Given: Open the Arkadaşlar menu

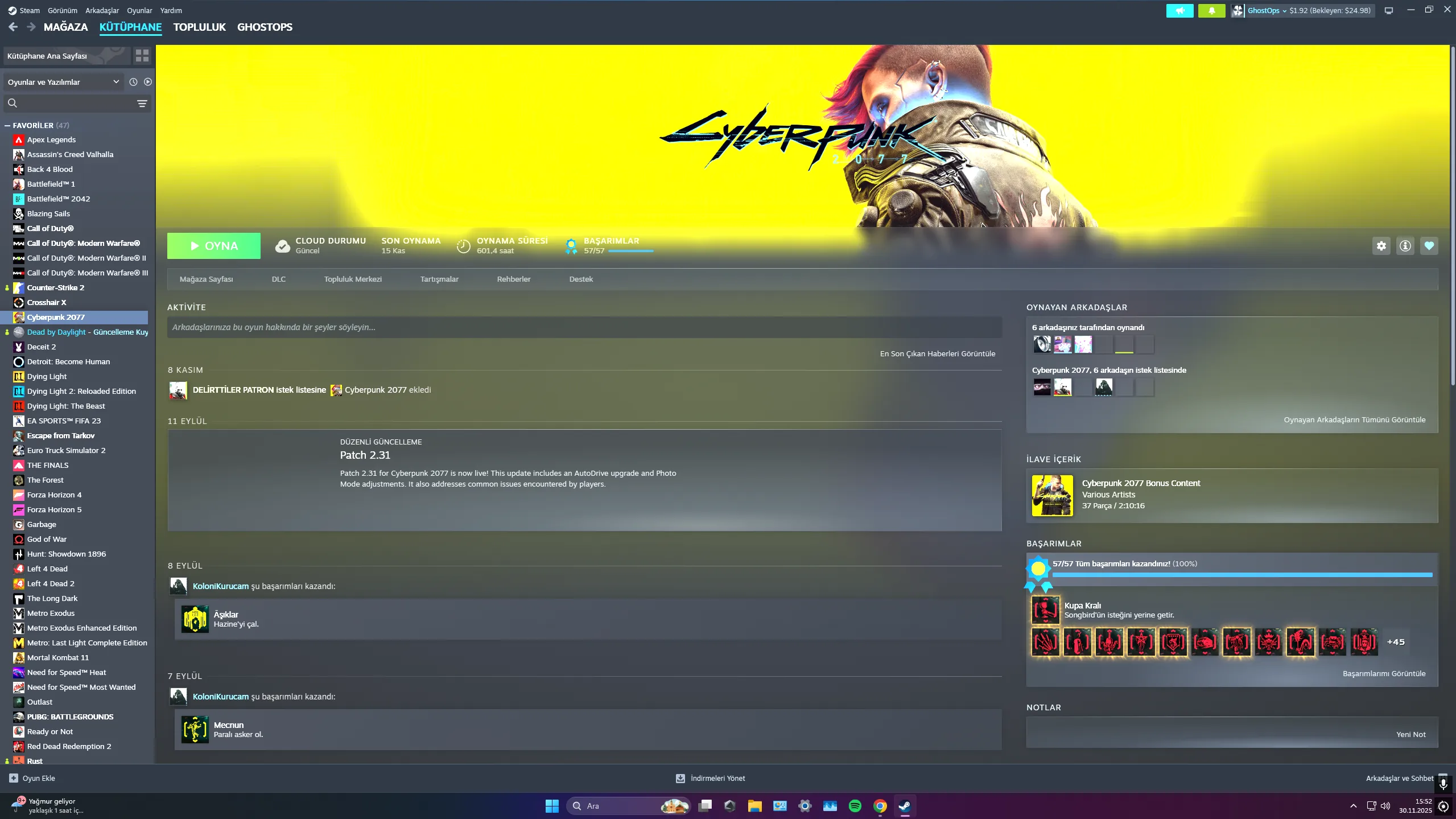Looking at the screenshot, I should (x=102, y=10).
